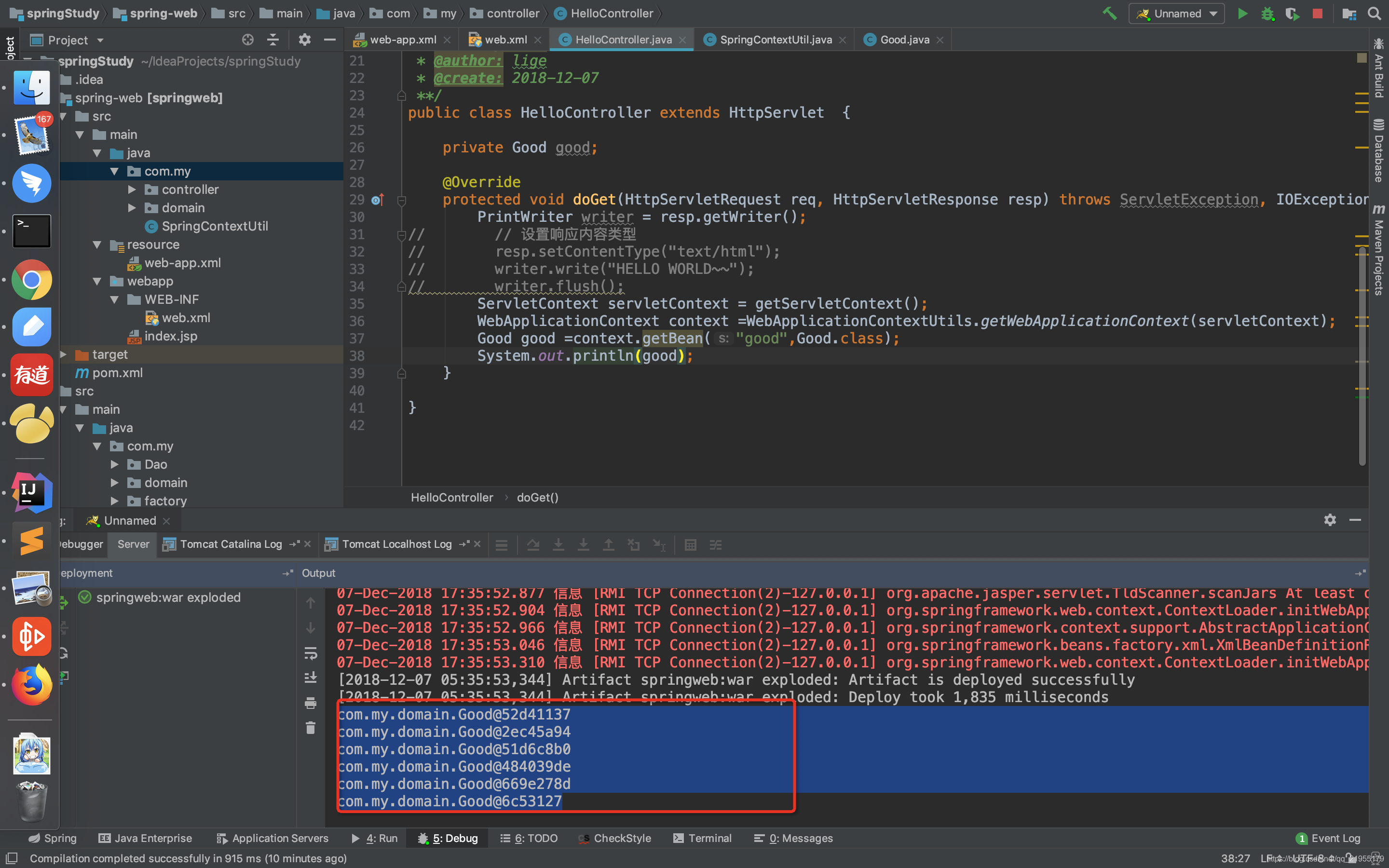Screen dimensions: 1389x868
Task: Click the Debug button in toolbar
Action: 1268,12
